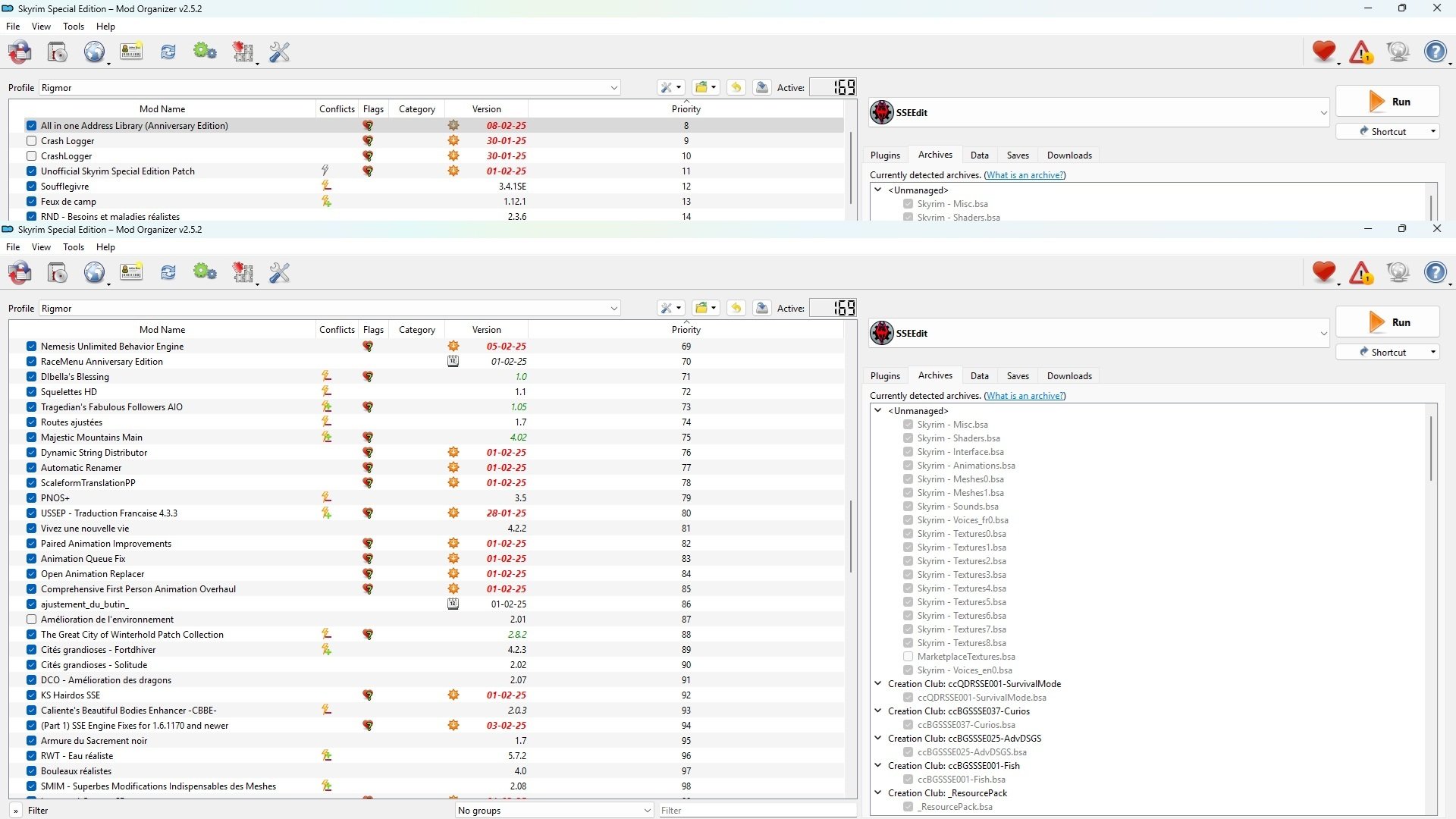Disable Nemesis Unlimited Behavior Engine mod
1456x819 pixels.
pos(31,347)
